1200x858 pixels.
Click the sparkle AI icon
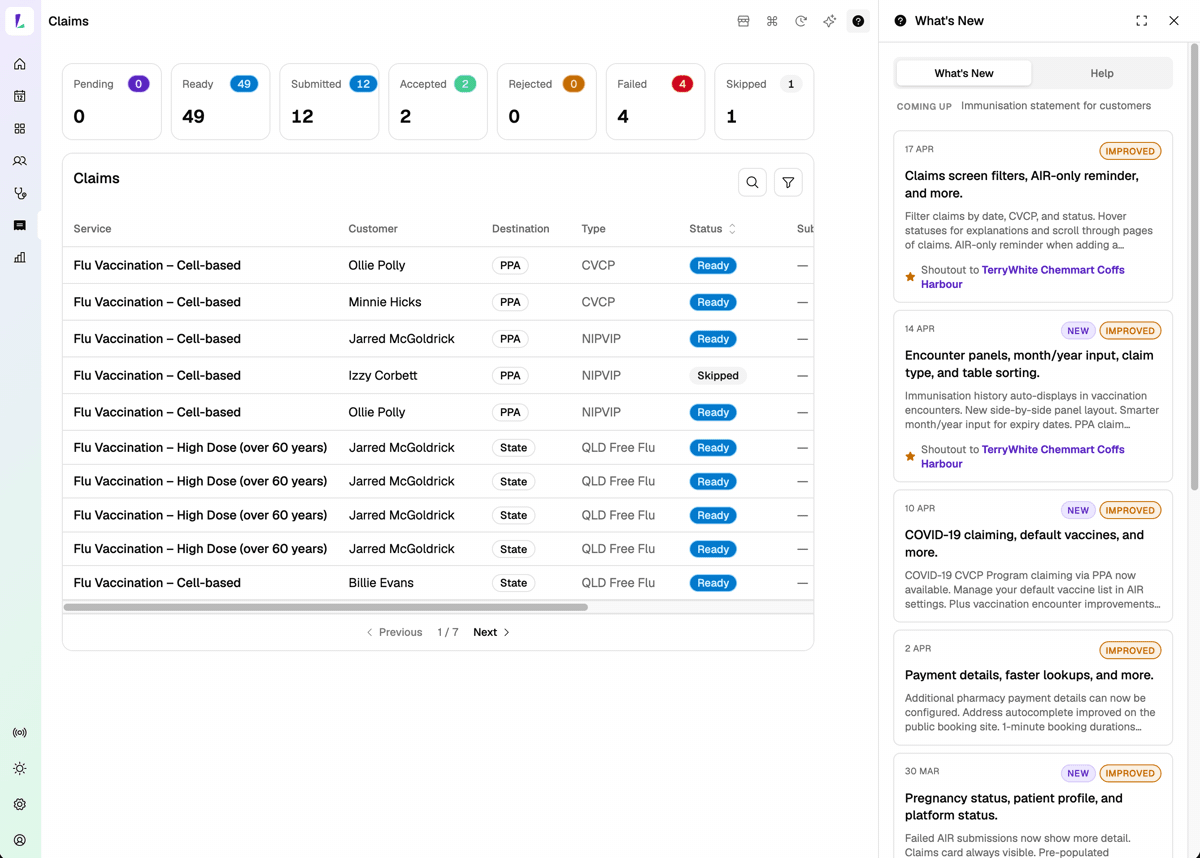(x=830, y=21)
